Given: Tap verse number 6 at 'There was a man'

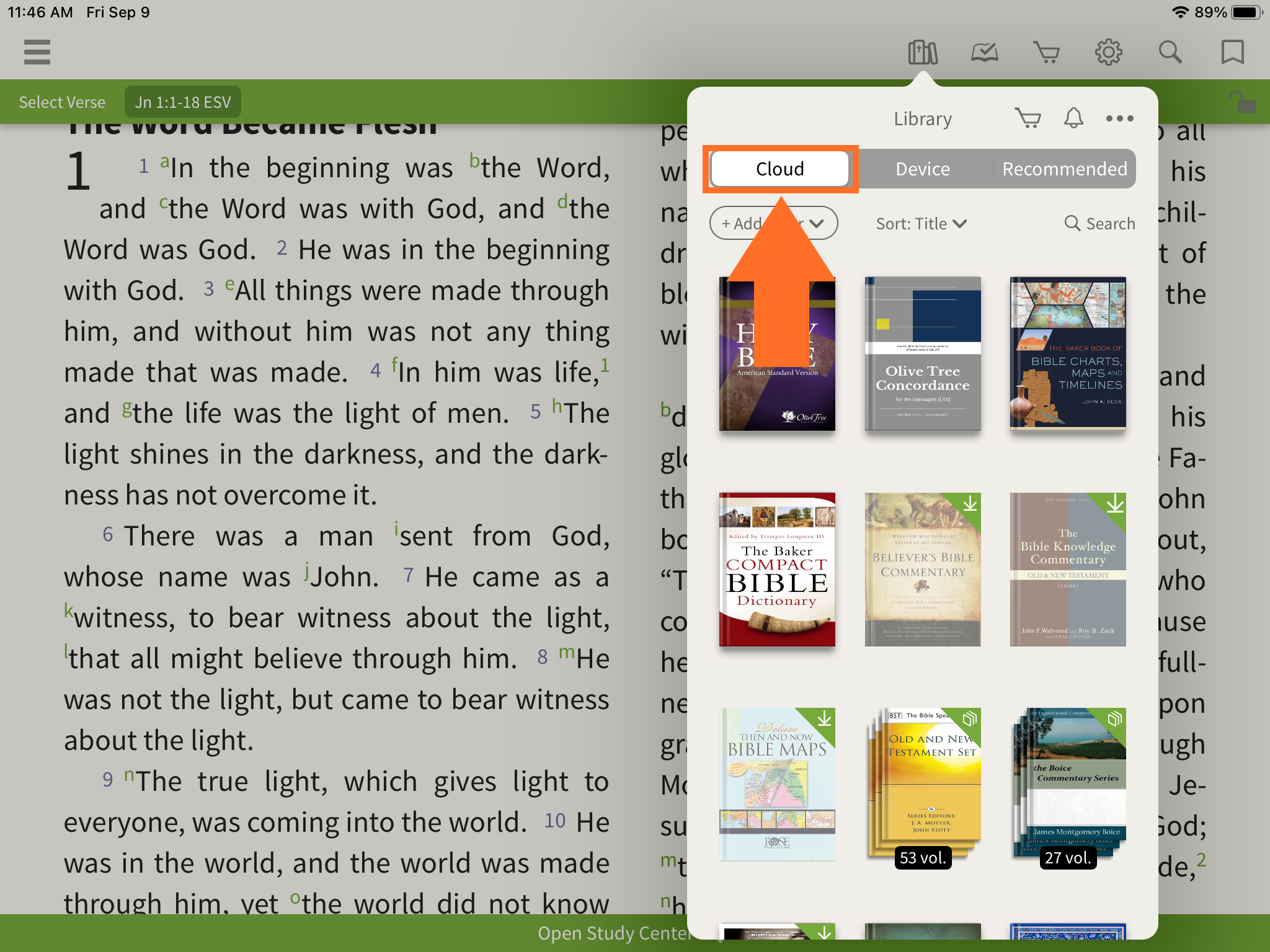Looking at the screenshot, I should 108,534.
